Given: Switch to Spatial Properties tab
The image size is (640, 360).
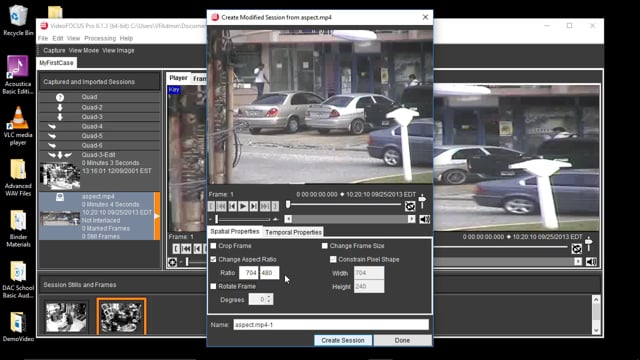Looking at the screenshot, I should [x=235, y=231].
